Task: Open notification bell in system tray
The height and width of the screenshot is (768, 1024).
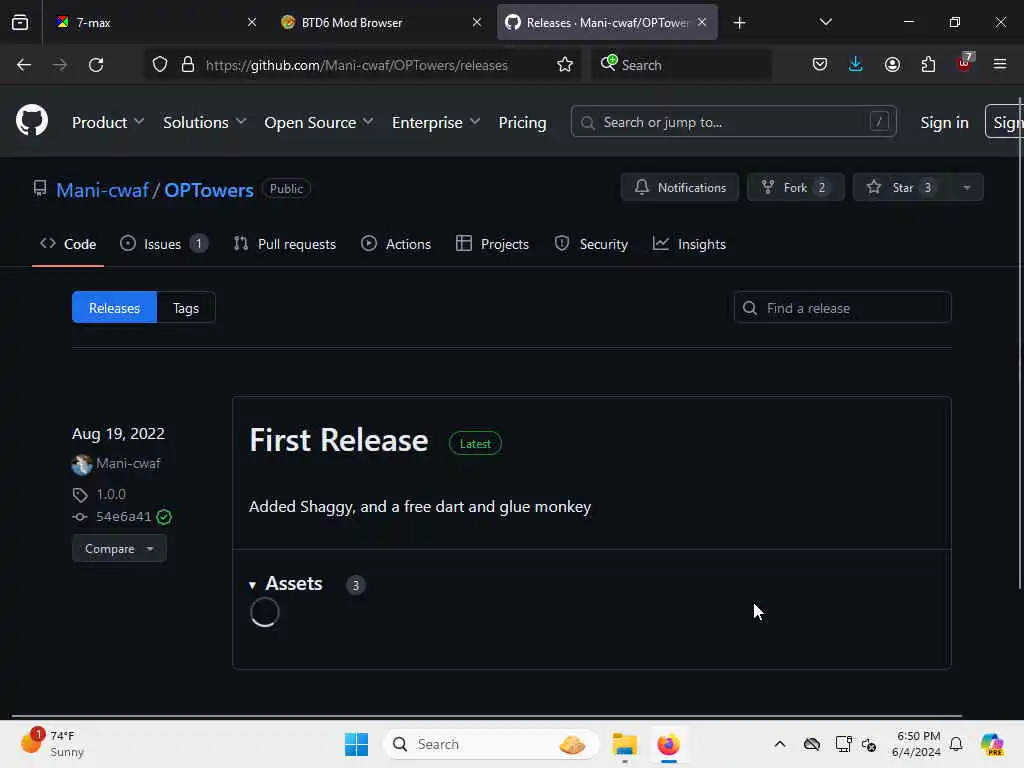Action: [x=956, y=744]
